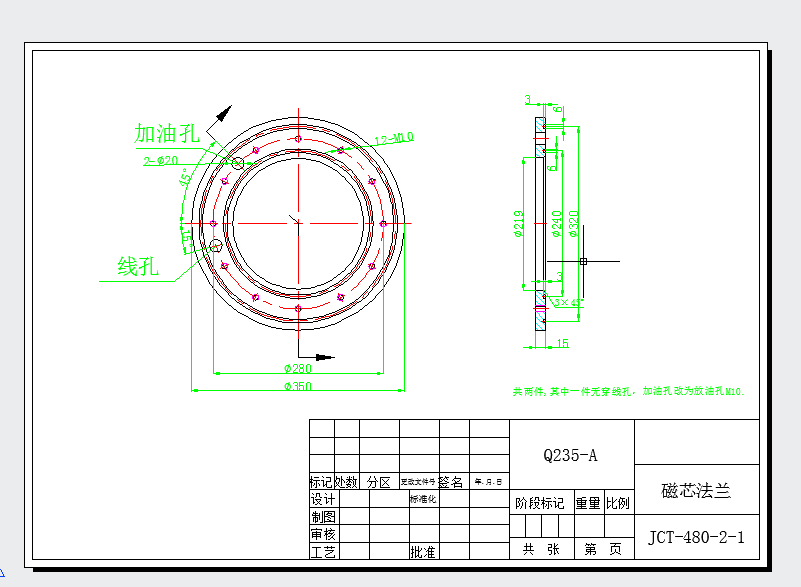801x587 pixels.
Task: Select the 磁芯法兰 part name
Action: coord(696,490)
